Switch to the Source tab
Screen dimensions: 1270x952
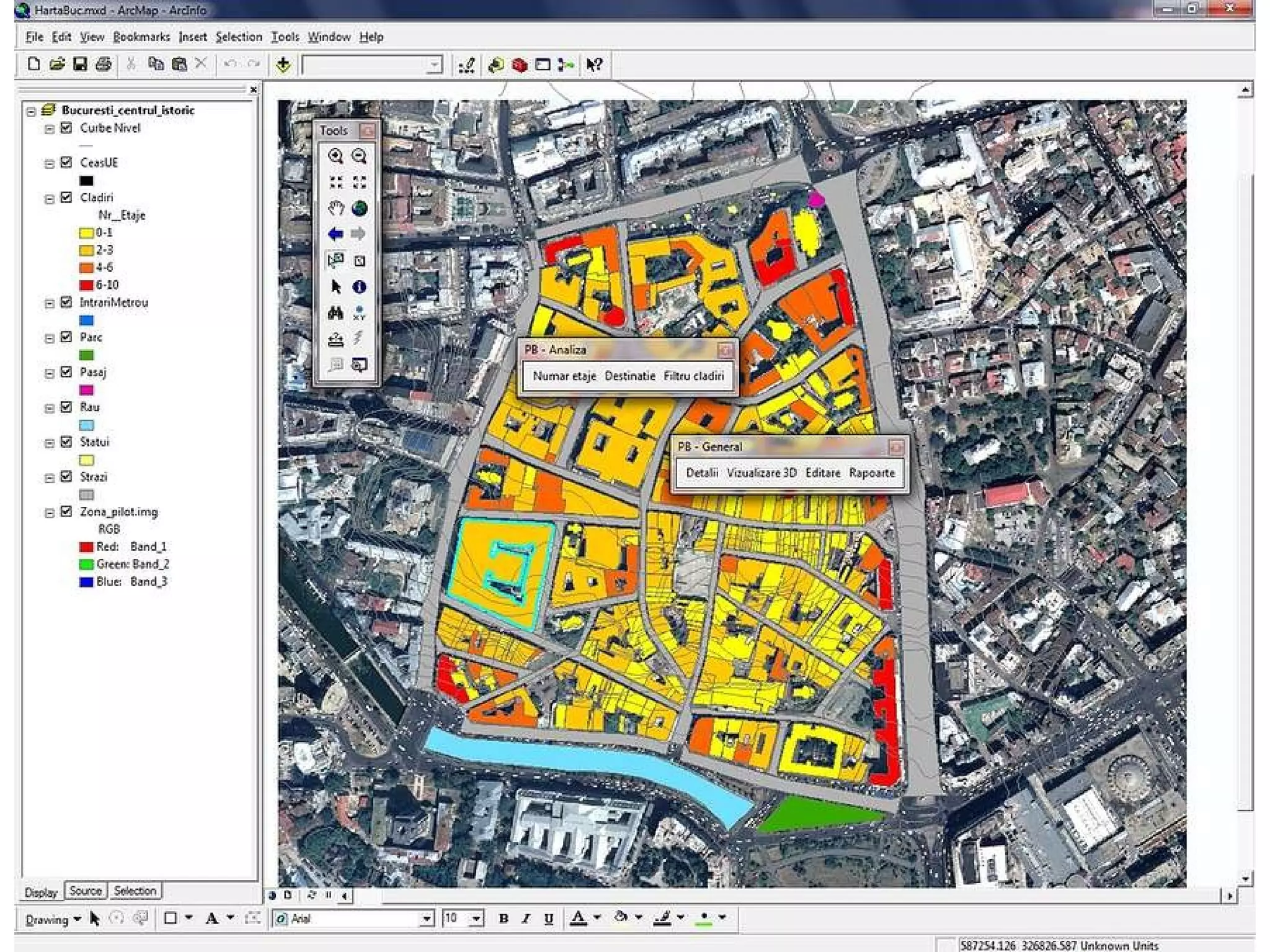86,891
